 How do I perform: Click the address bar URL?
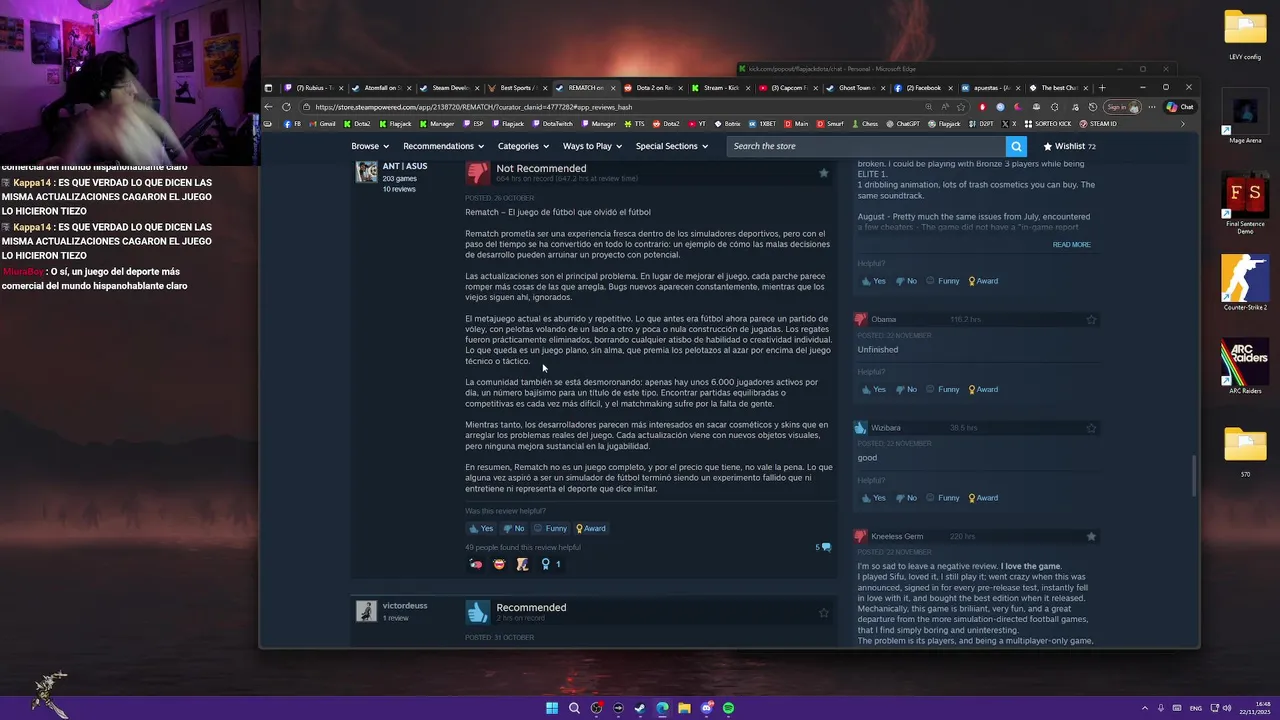click(x=474, y=107)
